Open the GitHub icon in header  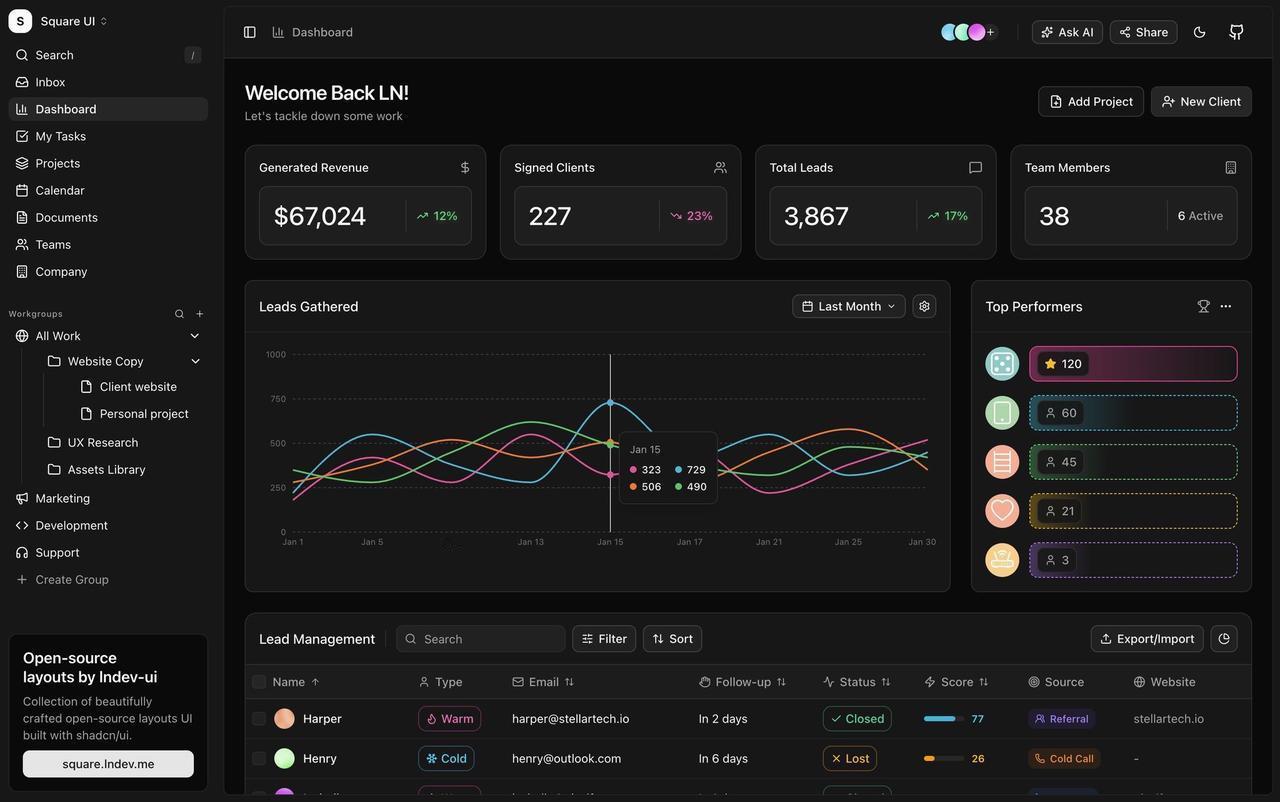click(x=1237, y=32)
